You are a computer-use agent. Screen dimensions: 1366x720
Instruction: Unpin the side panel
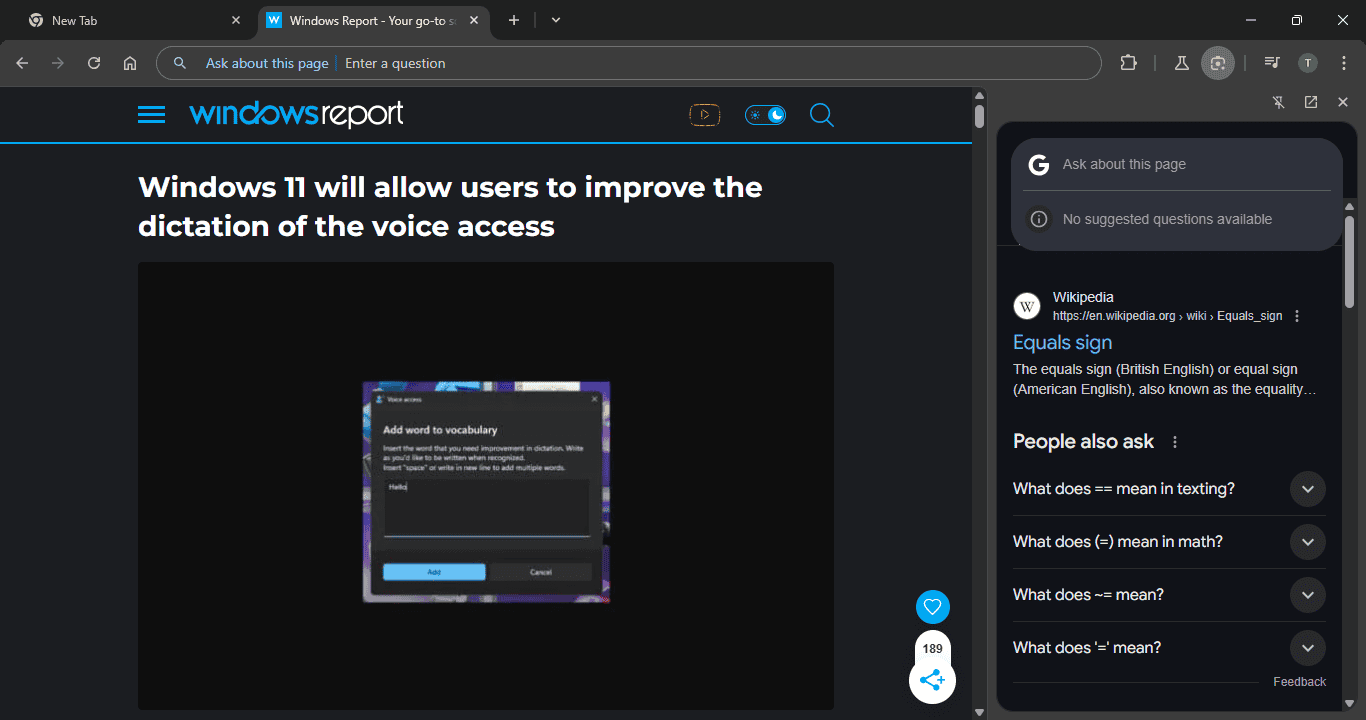1279,102
